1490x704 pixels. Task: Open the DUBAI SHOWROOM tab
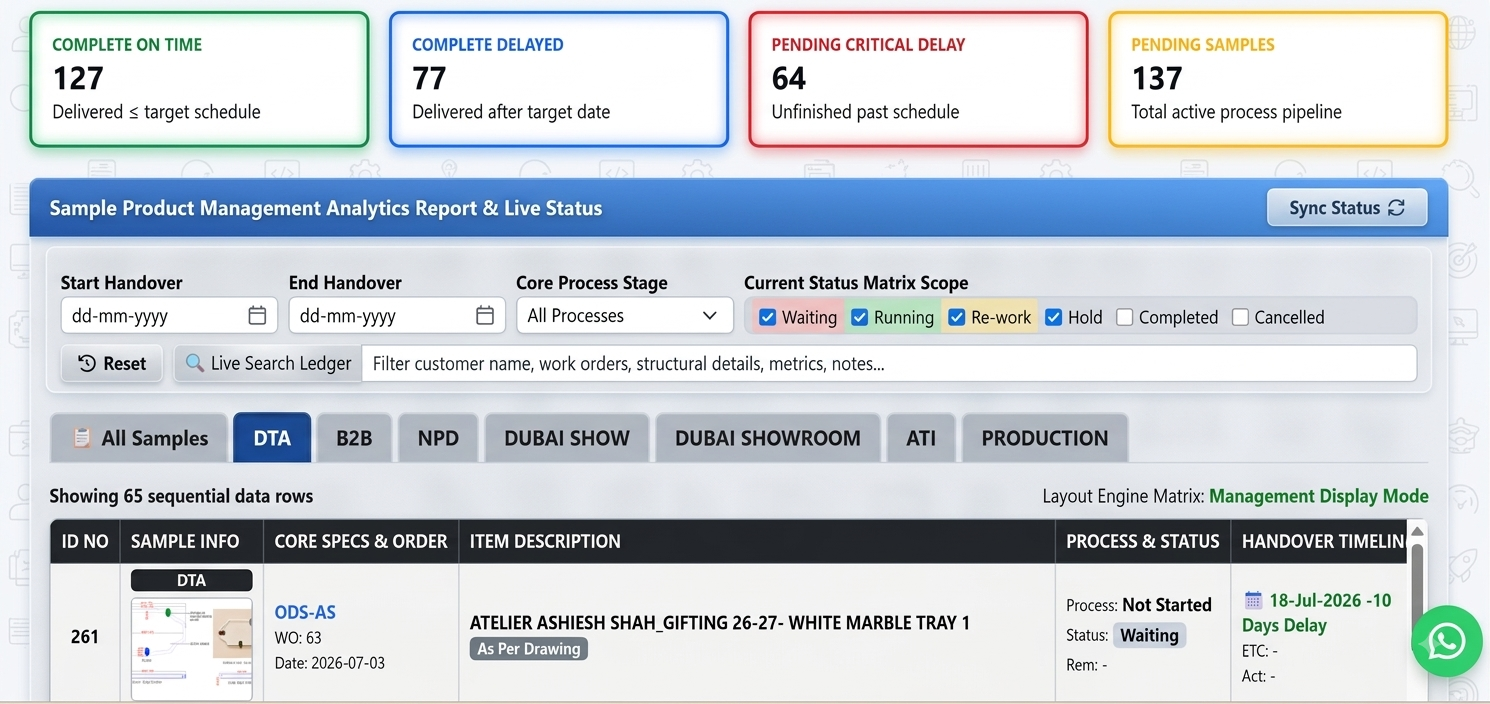pos(768,438)
